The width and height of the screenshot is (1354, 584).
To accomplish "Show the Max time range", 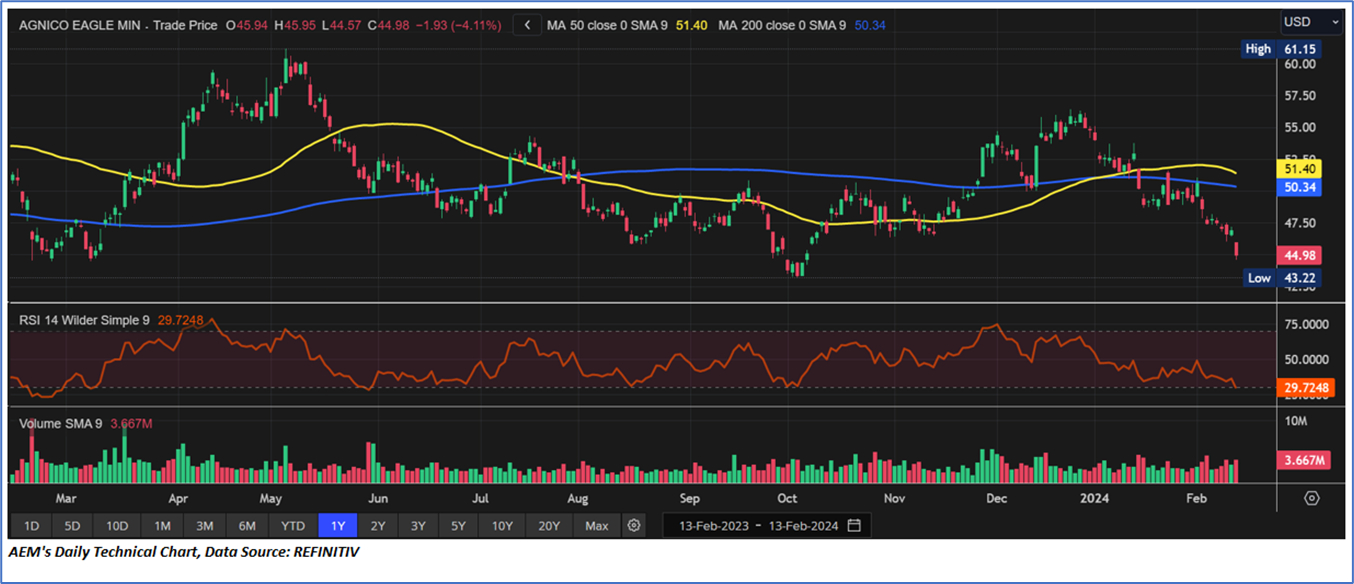I will click(x=596, y=525).
